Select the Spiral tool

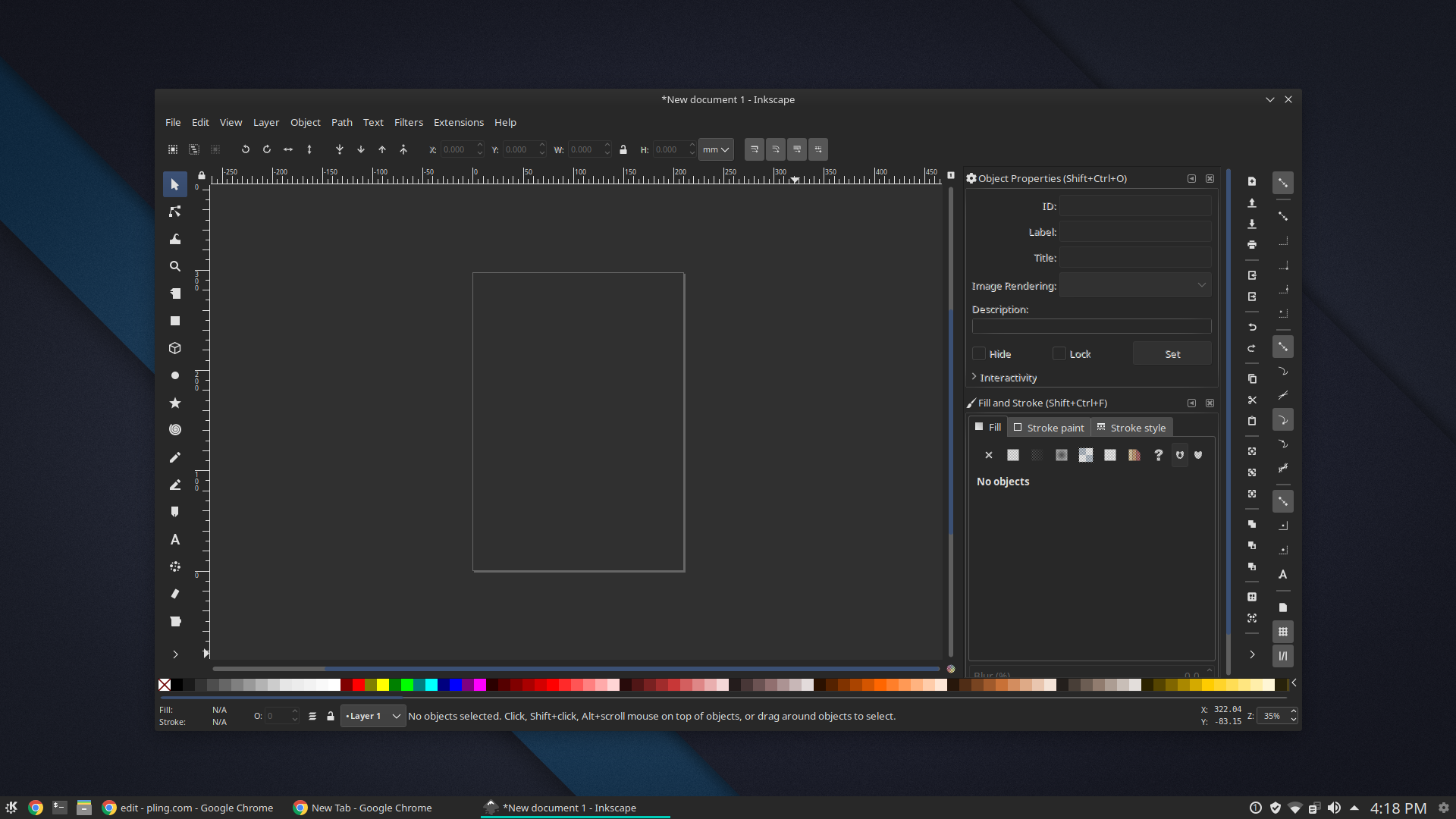(x=175, y=430)
